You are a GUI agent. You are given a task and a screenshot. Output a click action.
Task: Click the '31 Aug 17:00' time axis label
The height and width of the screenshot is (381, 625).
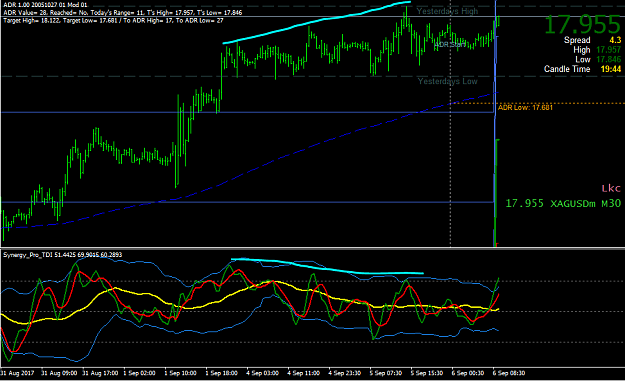click(x=100, y=373)
